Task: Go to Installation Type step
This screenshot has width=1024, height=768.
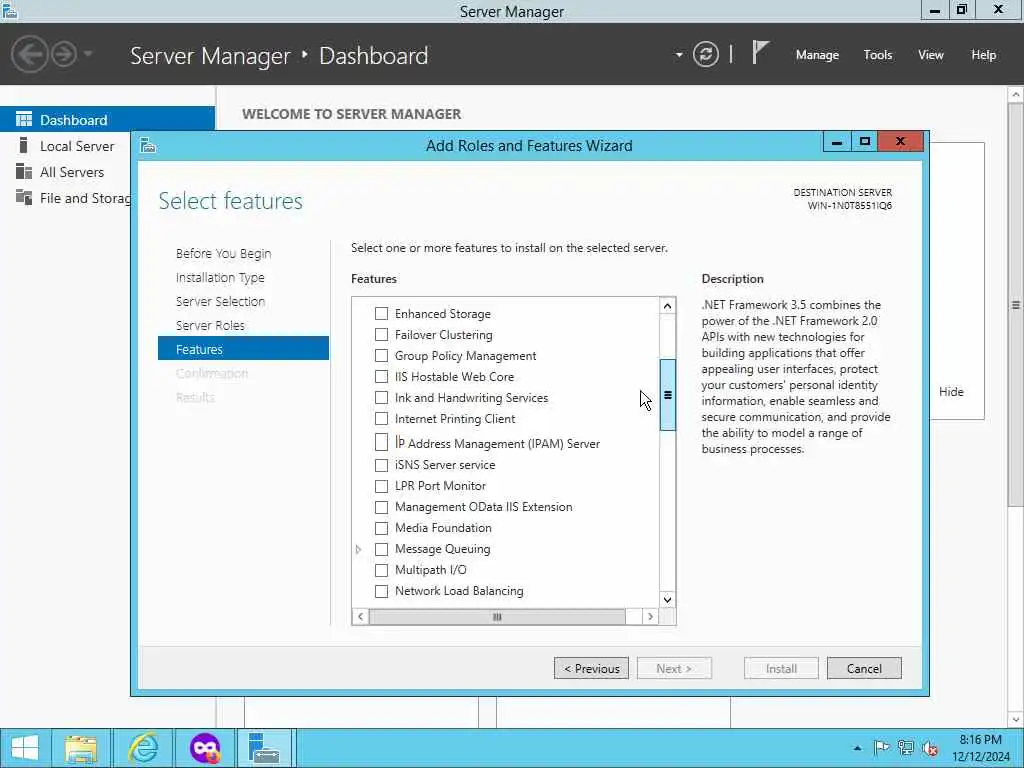Action: [220, 278]
